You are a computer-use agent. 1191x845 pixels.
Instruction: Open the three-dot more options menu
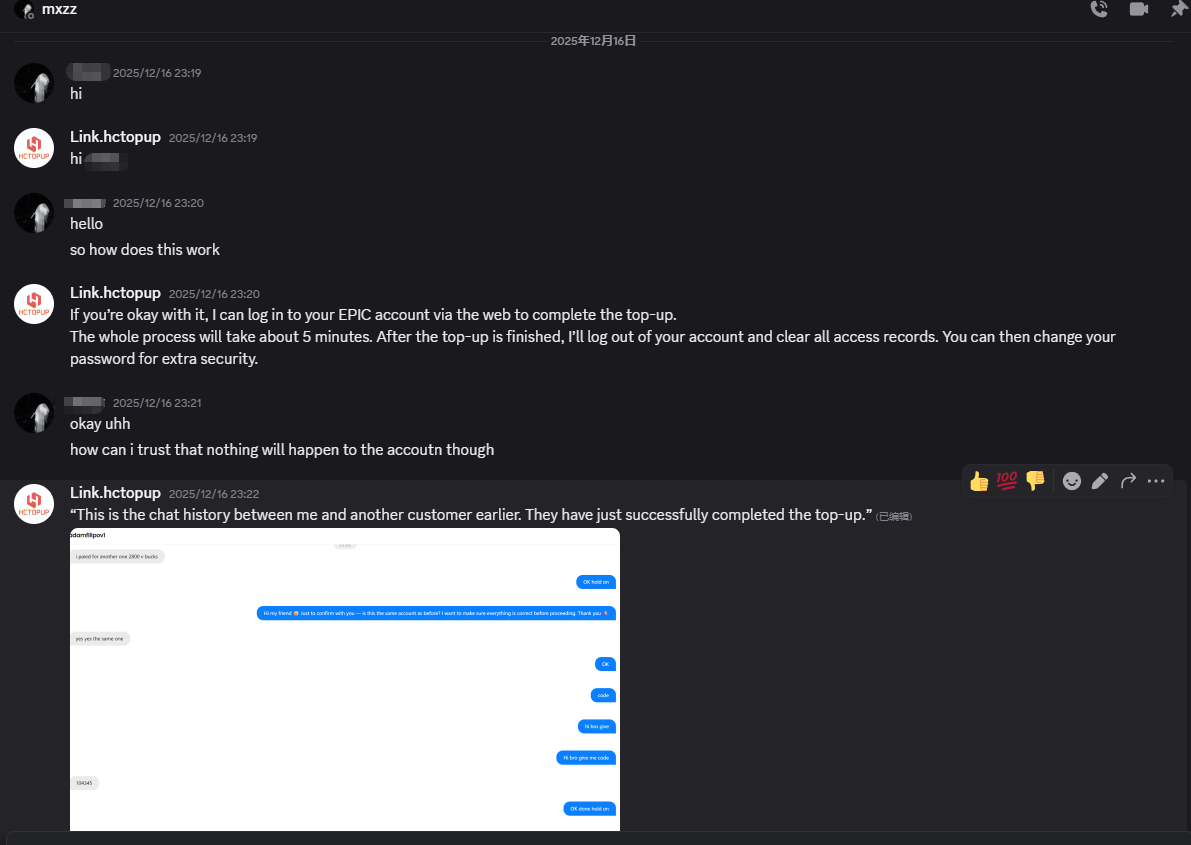[1156, 481]
